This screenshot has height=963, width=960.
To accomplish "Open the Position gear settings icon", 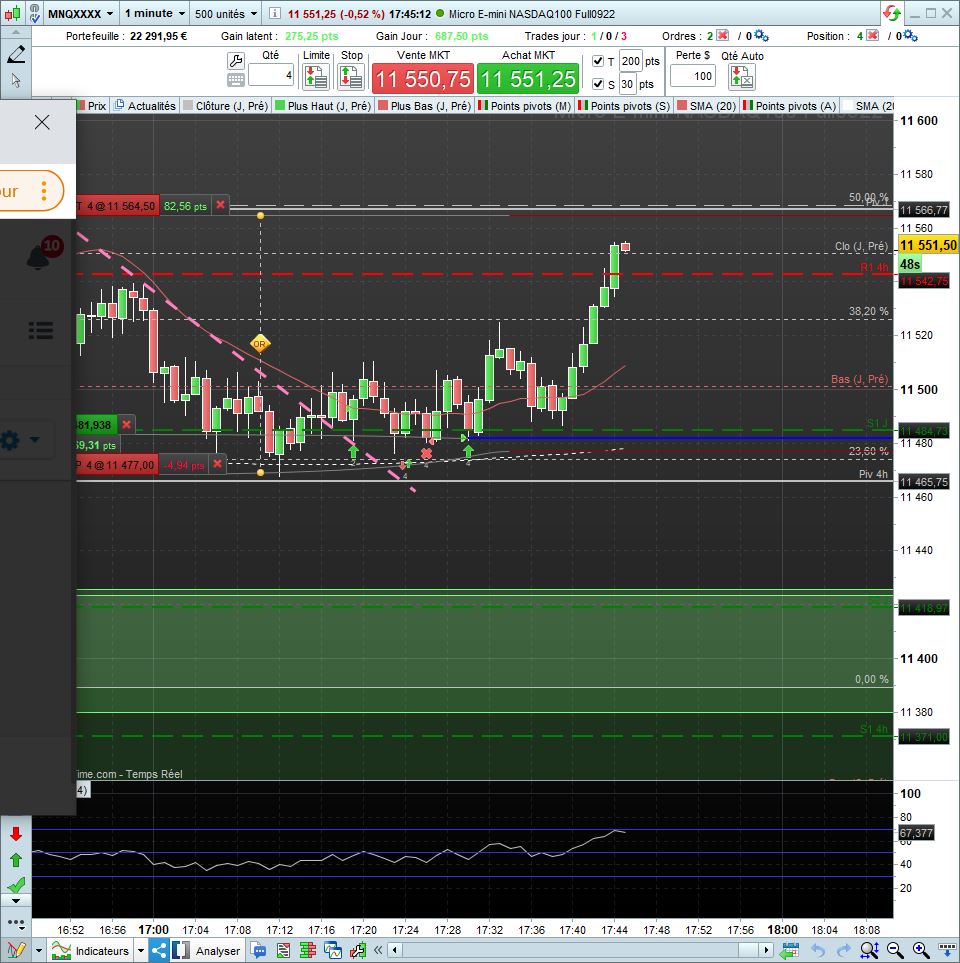I will click(910, 36).
